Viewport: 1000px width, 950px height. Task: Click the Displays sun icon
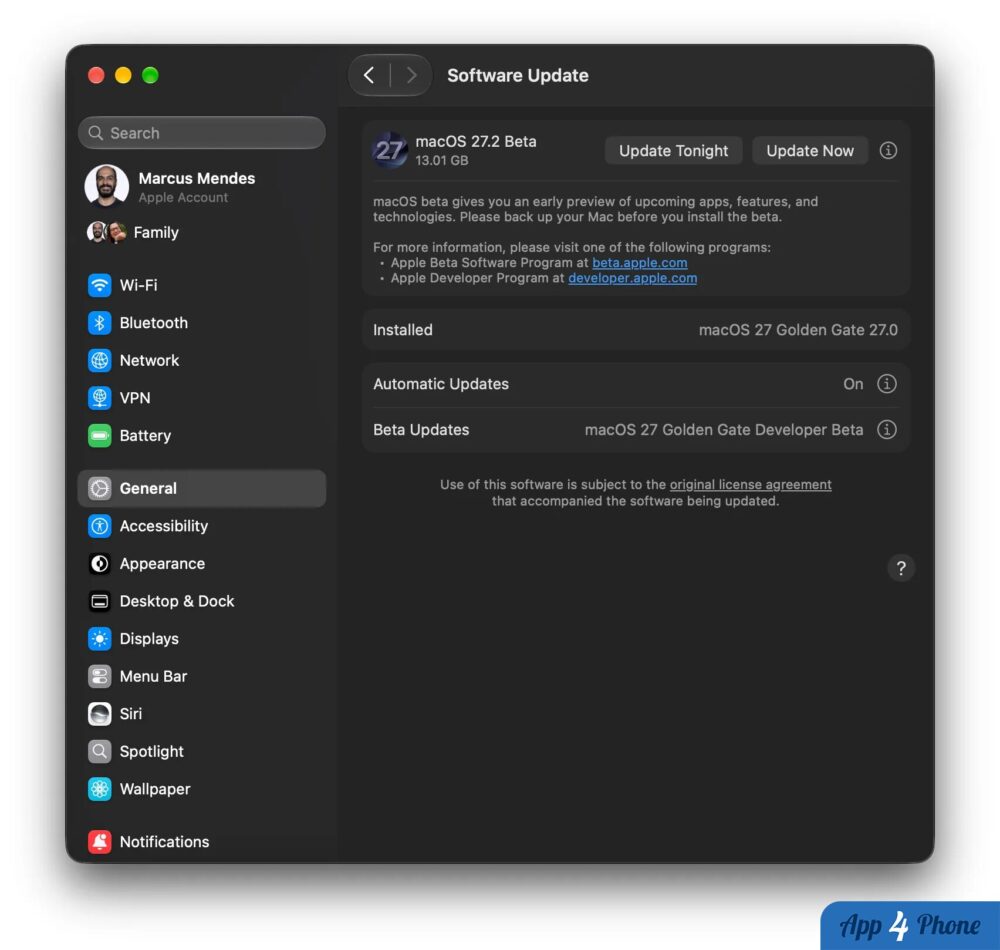pyautogui.click(x=99, y=639)
